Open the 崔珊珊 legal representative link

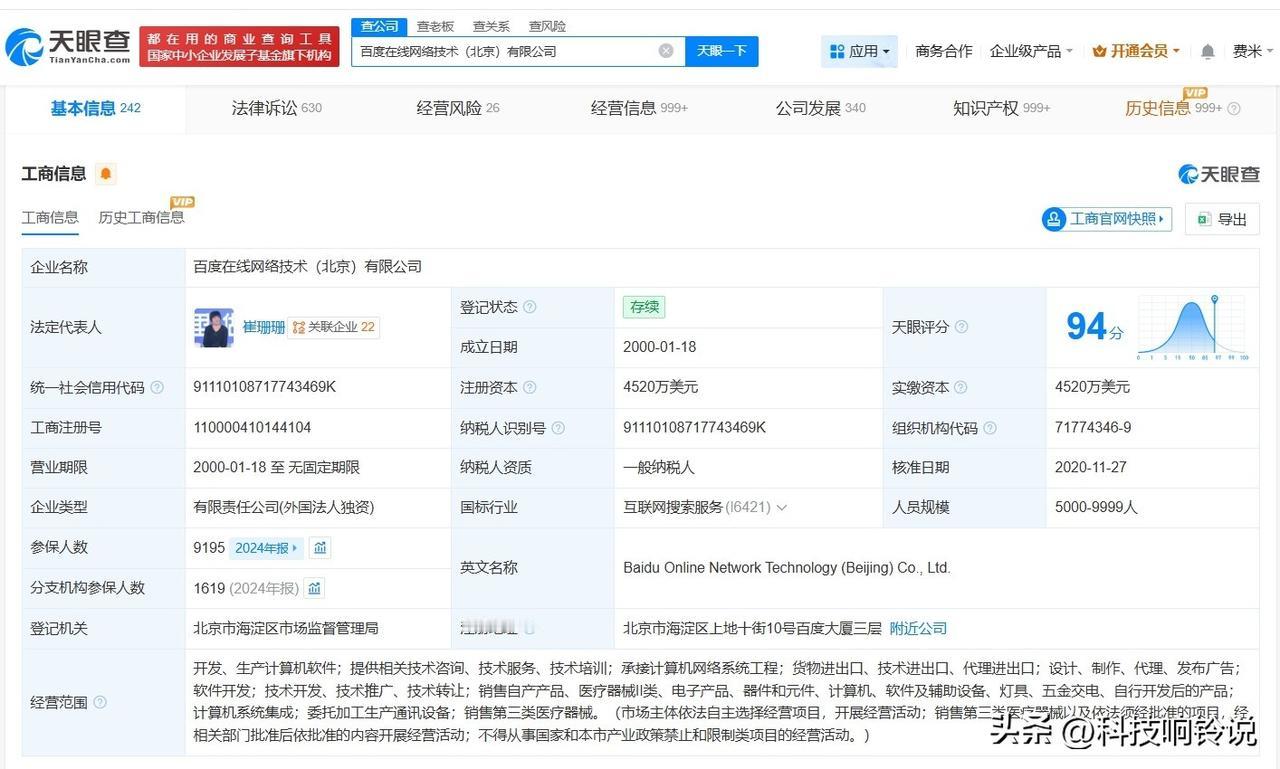[x=264, y=327]
